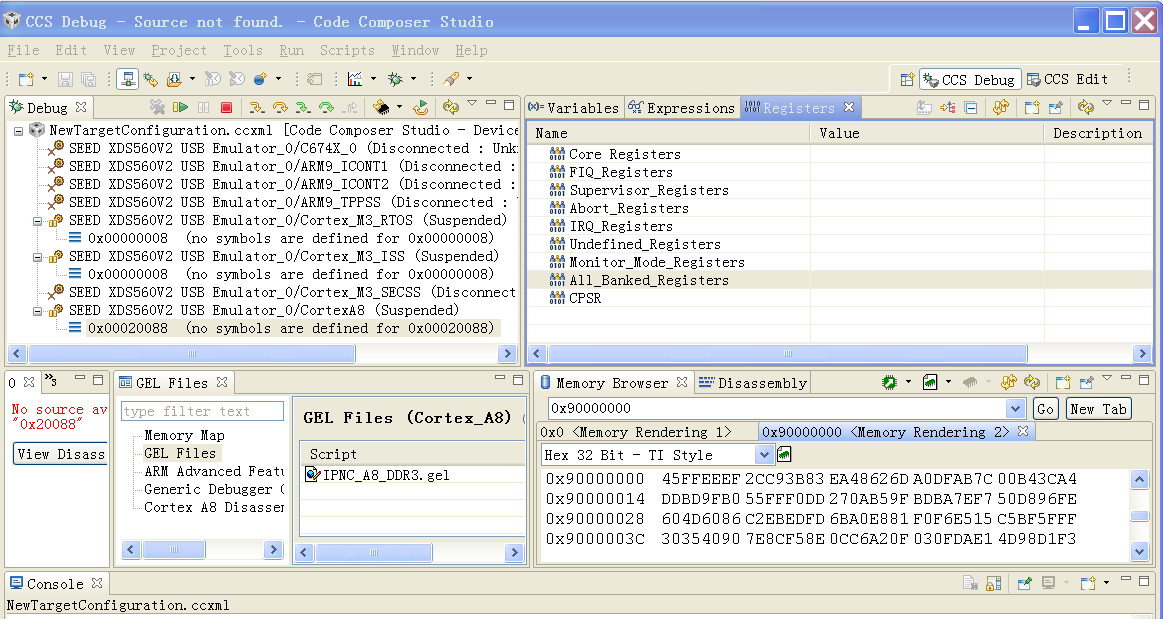
Task: Click the Go button in Memory Browser
Action: [x=1045, y=408]
